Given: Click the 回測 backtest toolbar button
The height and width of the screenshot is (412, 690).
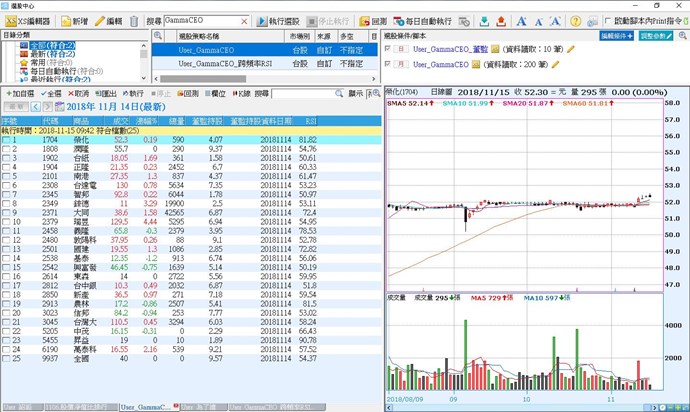Looking at the screenshot, I should click(372, 20).
